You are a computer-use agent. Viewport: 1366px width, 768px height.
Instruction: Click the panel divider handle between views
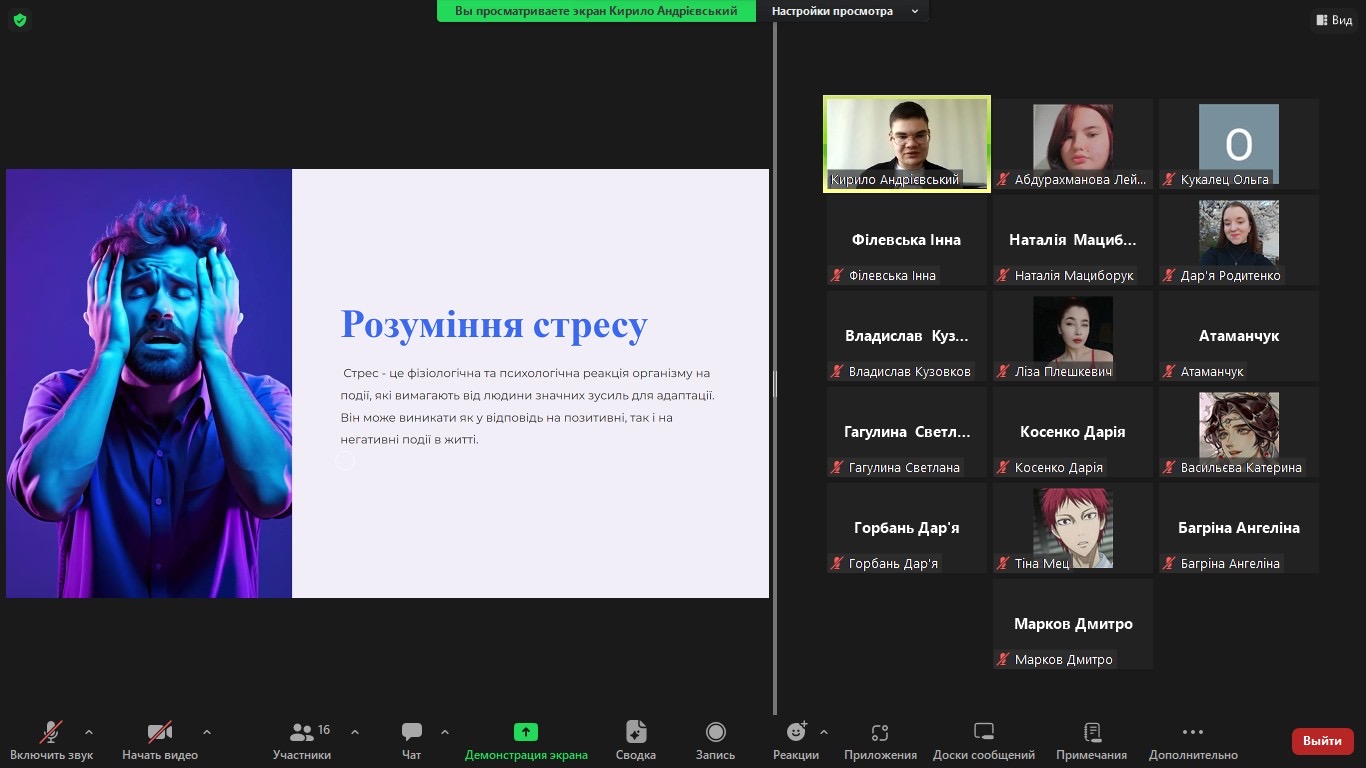(775, 384)
